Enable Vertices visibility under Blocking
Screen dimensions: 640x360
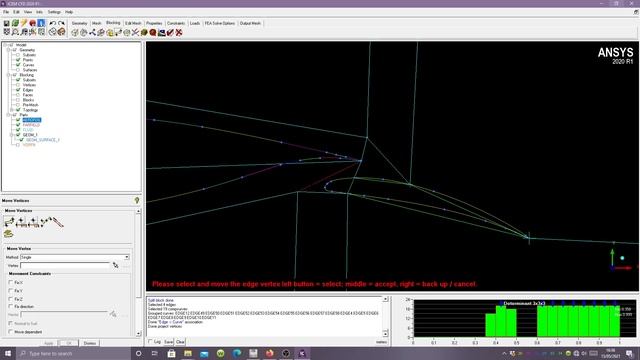(x=18, y=85)
